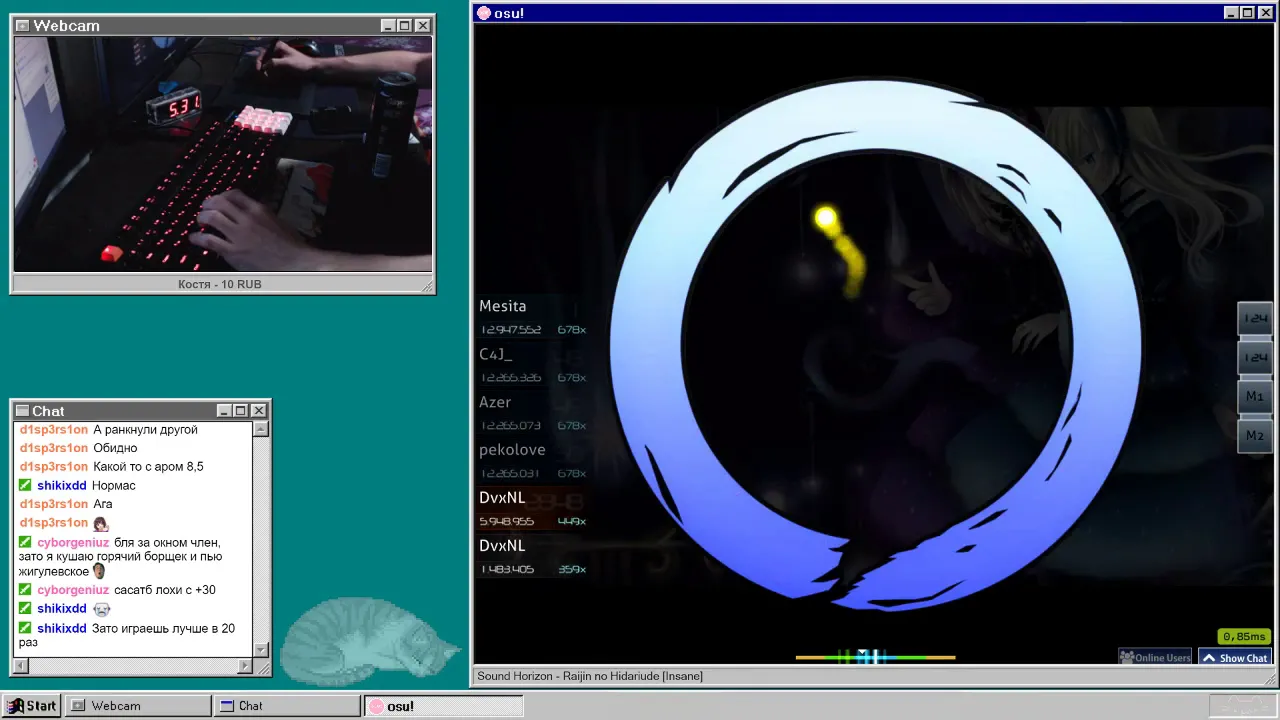This screenshot has height=720, width=1280.
Task: Click the sleeping pixel cat on desktop
Action: click(x=368, y=640)
